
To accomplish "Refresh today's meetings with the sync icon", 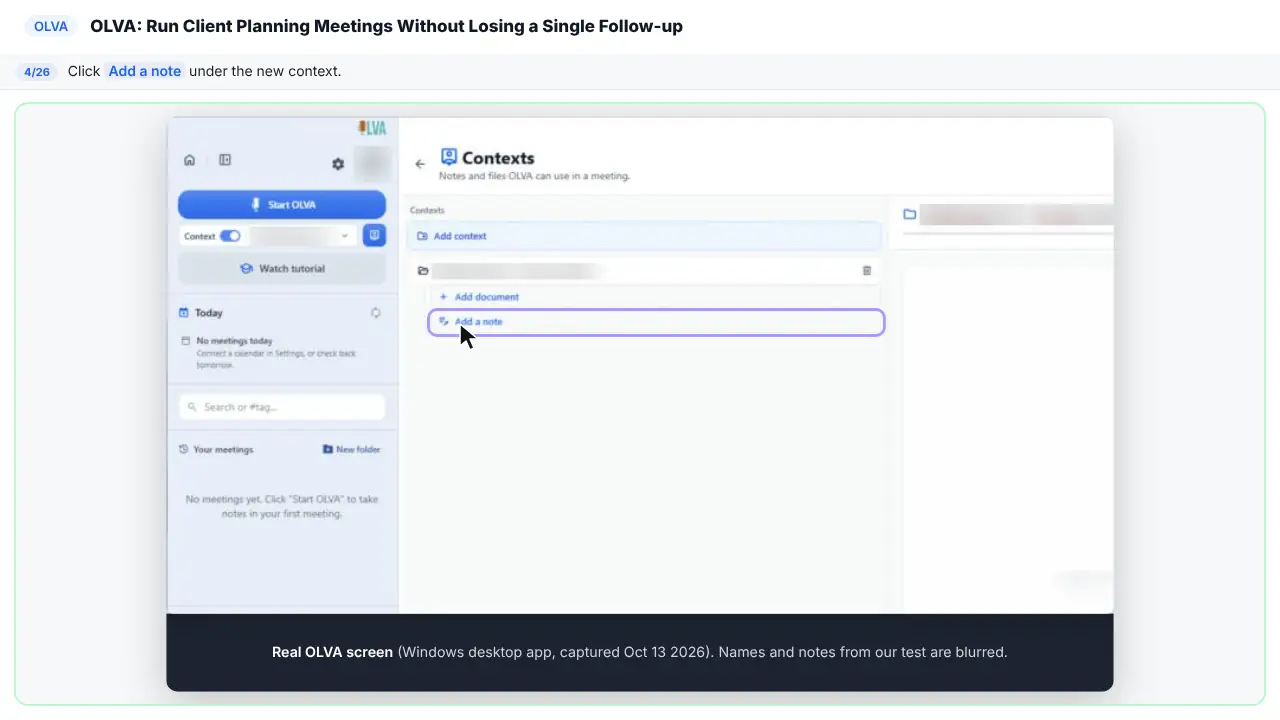I will click(x=376, y=313).
